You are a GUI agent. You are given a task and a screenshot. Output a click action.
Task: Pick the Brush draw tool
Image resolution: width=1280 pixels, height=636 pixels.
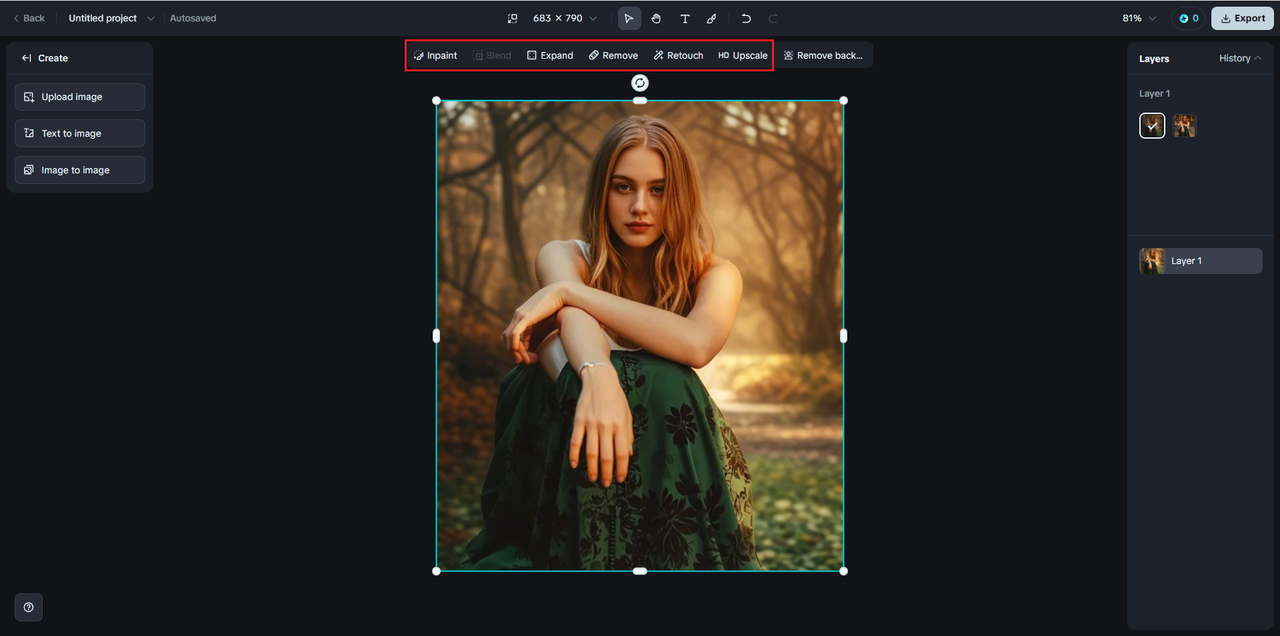[712, 18]
